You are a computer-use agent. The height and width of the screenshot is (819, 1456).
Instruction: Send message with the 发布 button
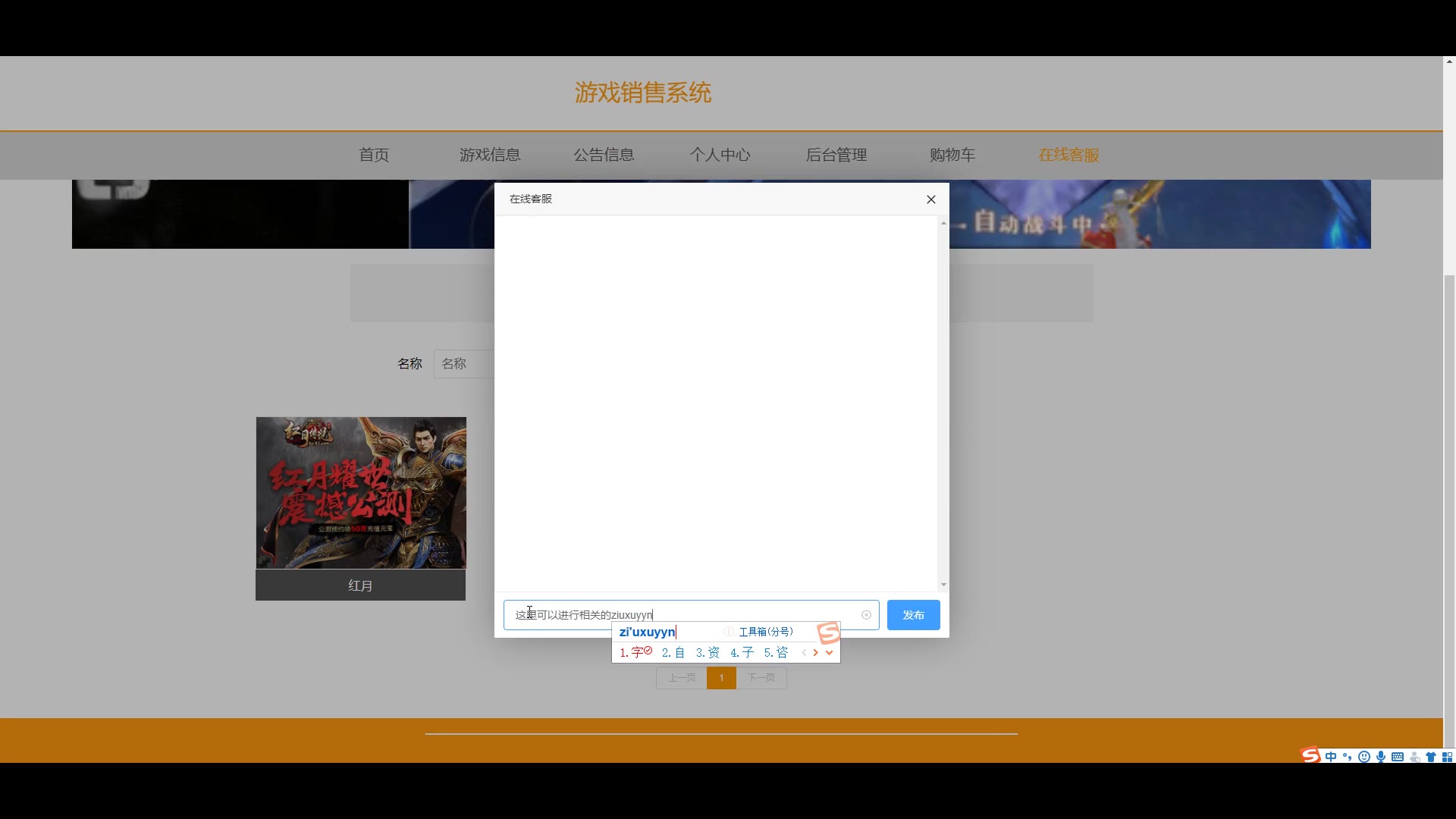(x=913, y=615)
